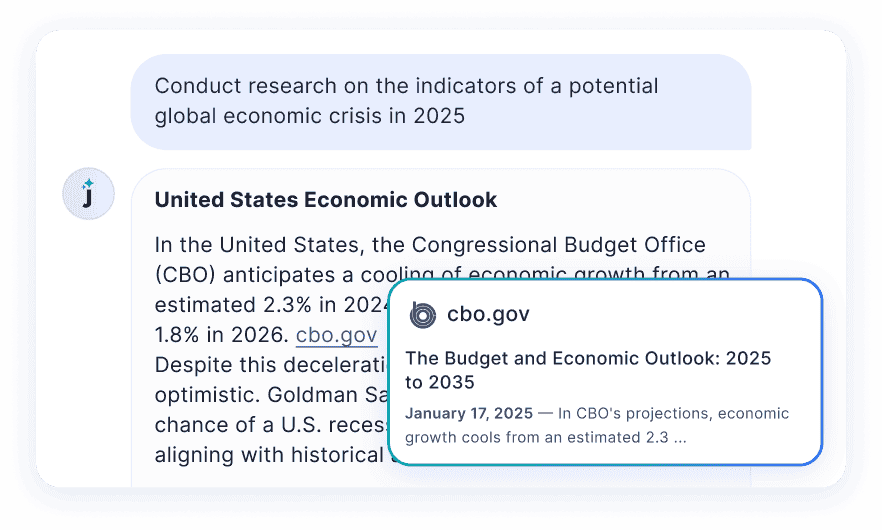This screenshot has height=530, width=882.
Task: Click the "optimistic. Goldman" text in the response
Action: pyautogui.click(x=271, y=395)
